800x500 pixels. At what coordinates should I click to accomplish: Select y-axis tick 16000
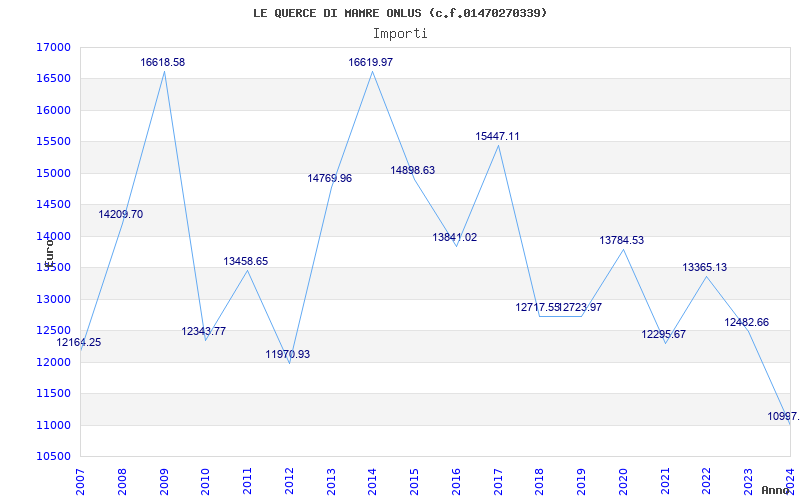pyautogui.click(x=53, y=110)
